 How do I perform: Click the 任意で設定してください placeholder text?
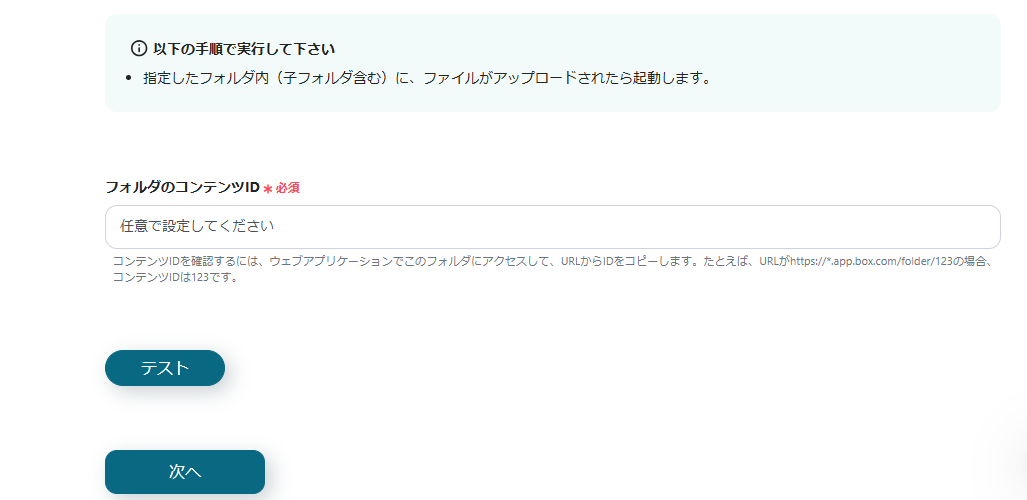pos(197,227)
